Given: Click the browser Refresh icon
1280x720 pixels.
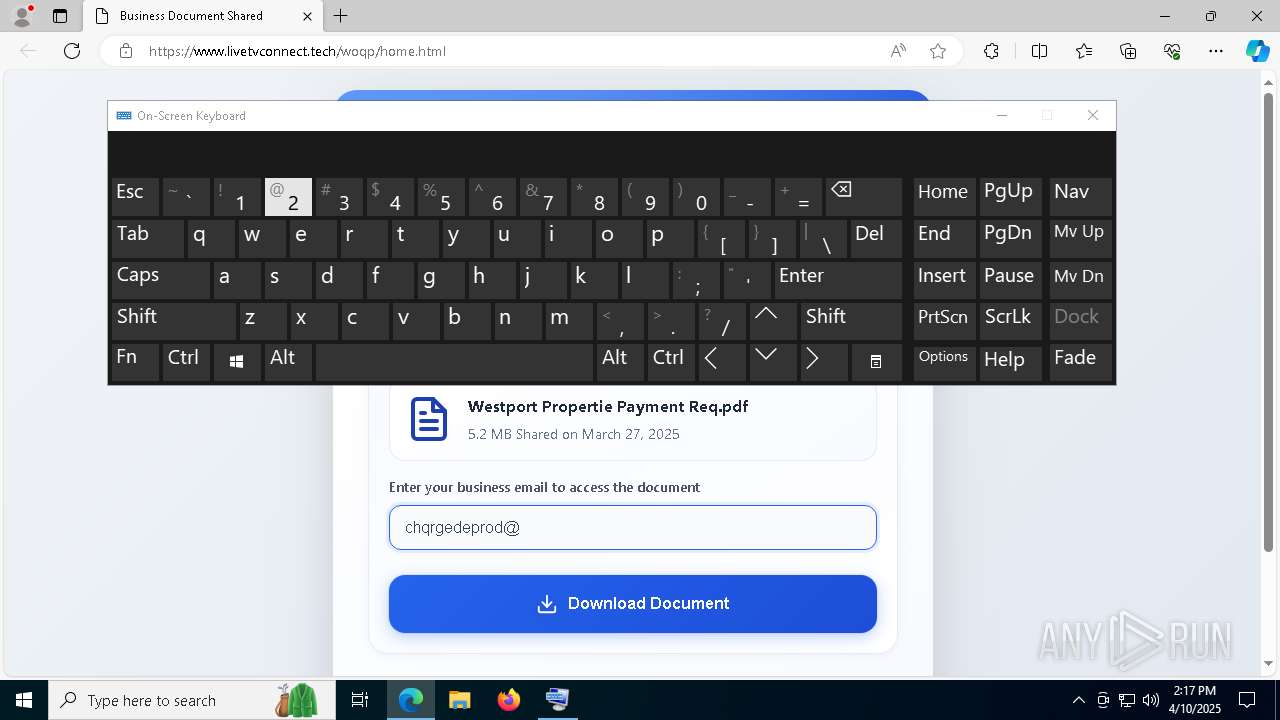Looking at the screenshot, I should 72,51.
